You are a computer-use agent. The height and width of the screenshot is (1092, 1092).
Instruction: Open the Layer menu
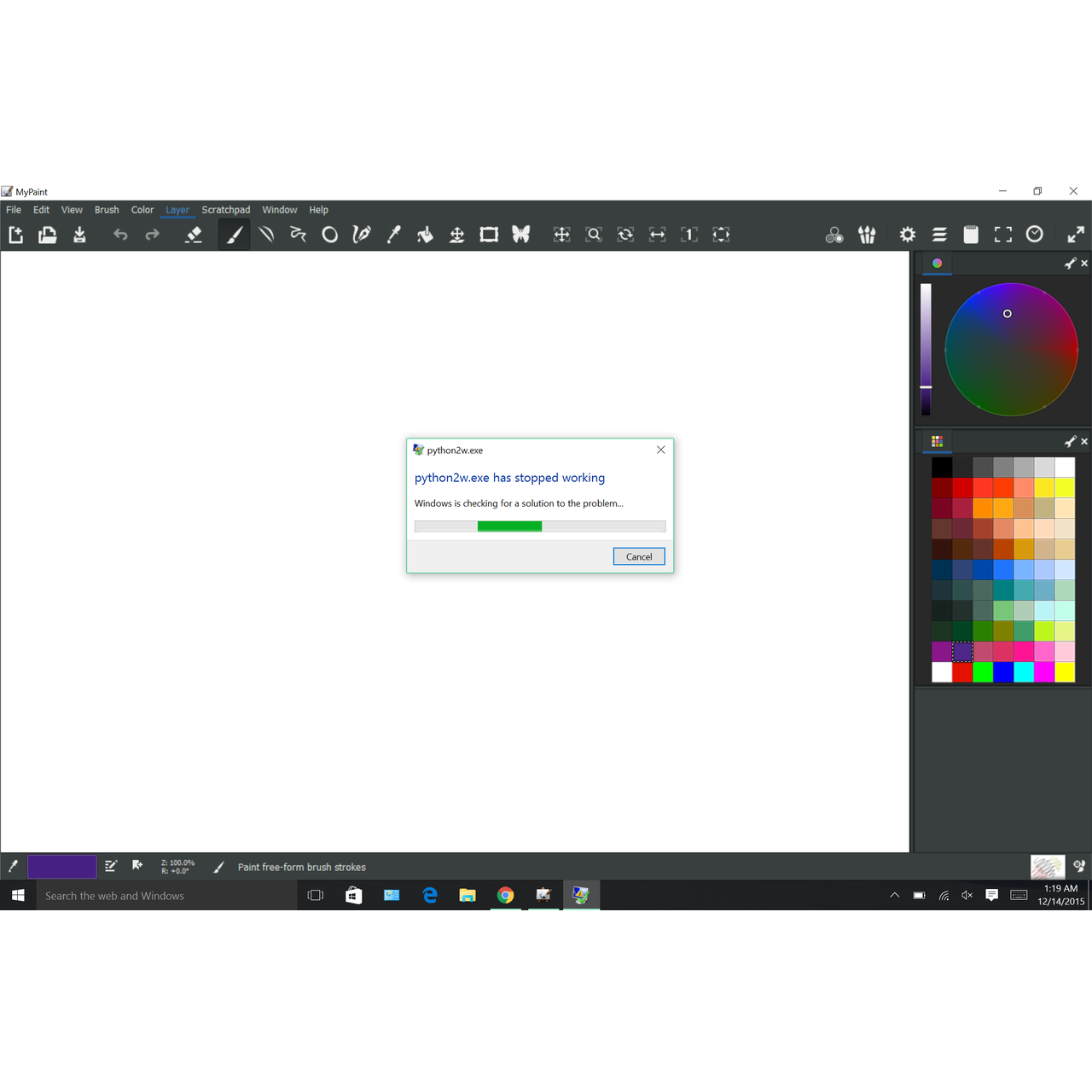click(x=177, y=209)
